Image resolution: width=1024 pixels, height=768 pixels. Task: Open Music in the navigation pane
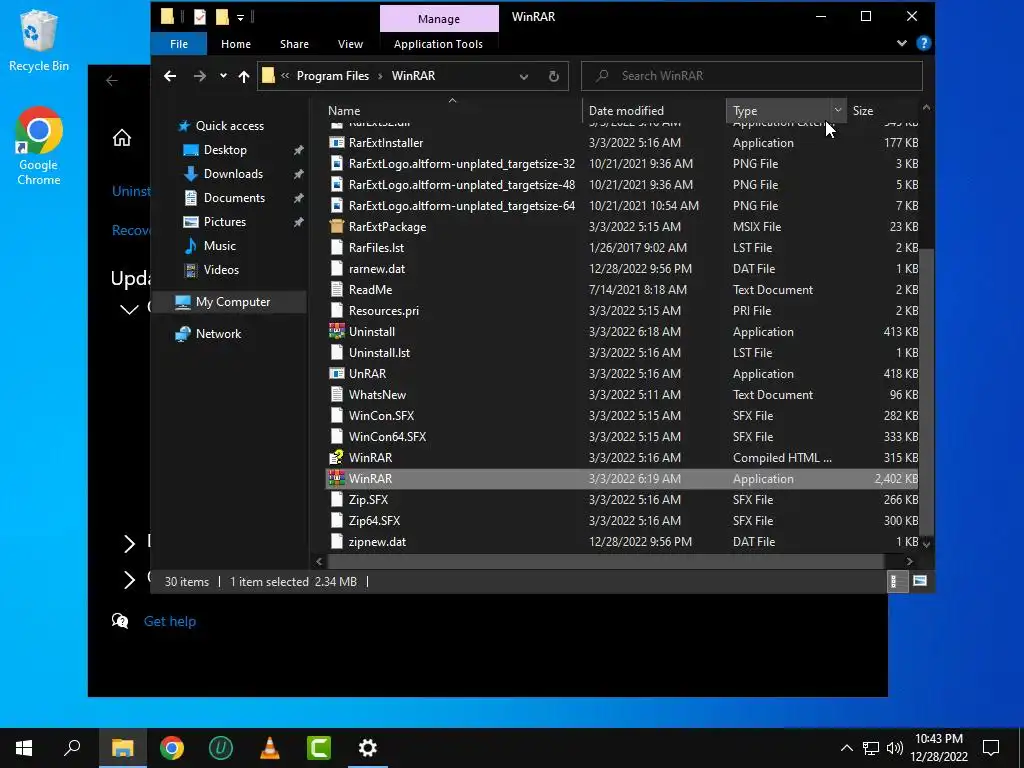point(219,246)
